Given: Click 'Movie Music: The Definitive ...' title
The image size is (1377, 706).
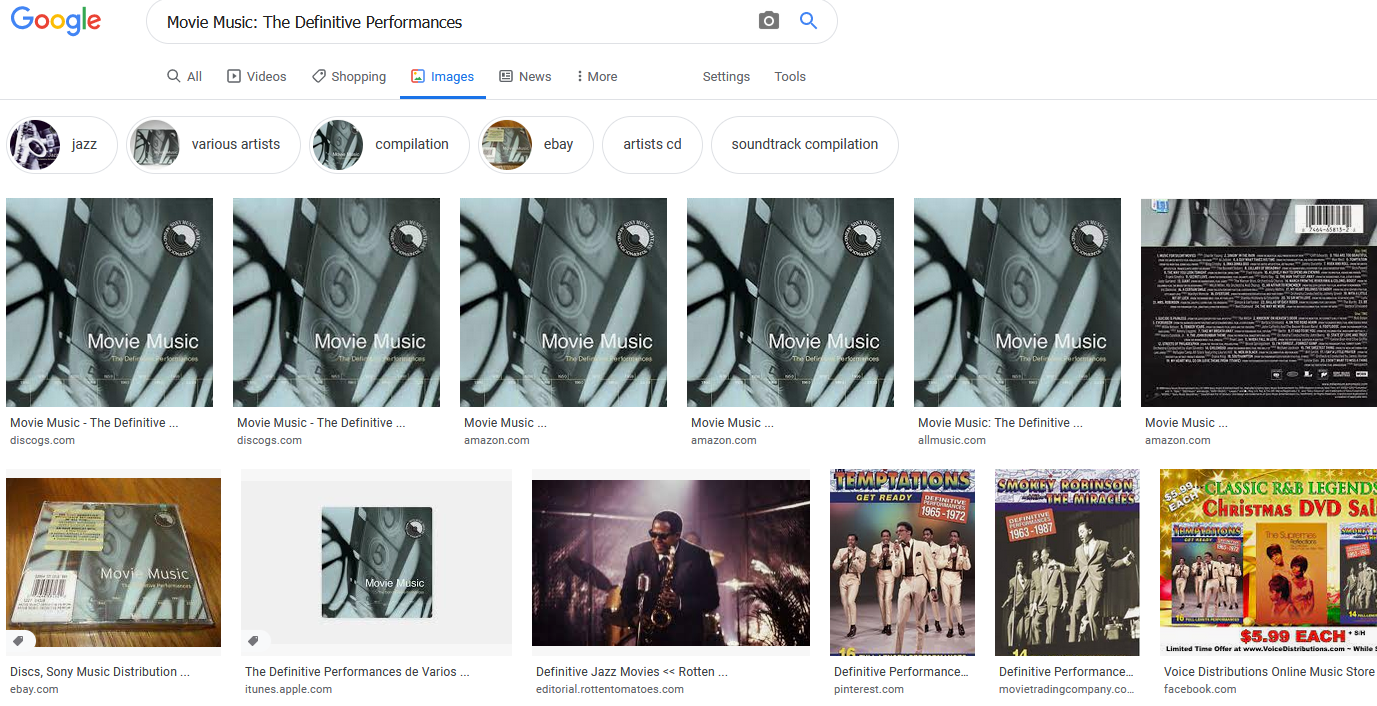Looking at the screenshot, I should pyautogui.click(x=1000, y=423).
